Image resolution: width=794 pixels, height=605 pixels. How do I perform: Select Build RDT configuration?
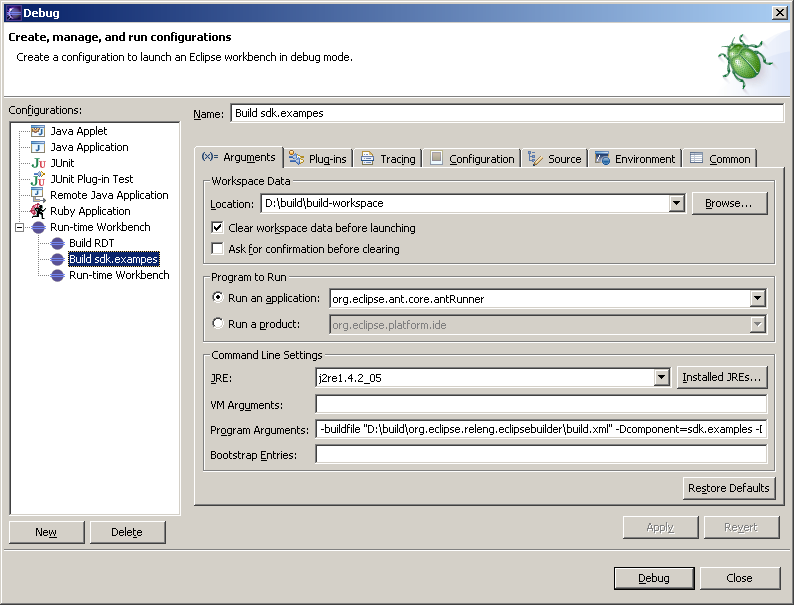click(92, 243)
